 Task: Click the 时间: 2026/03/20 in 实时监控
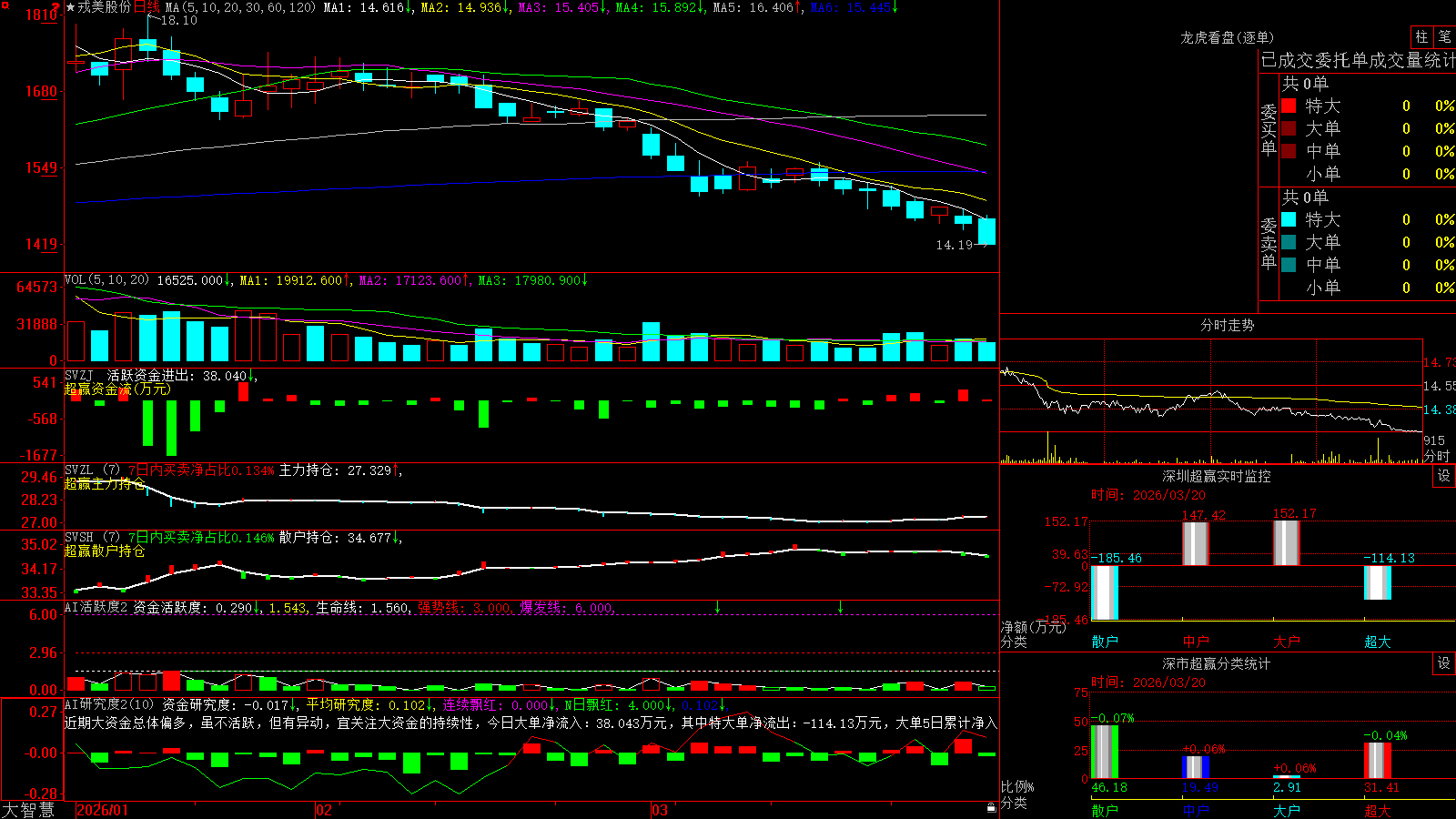tap(1148, 495)
